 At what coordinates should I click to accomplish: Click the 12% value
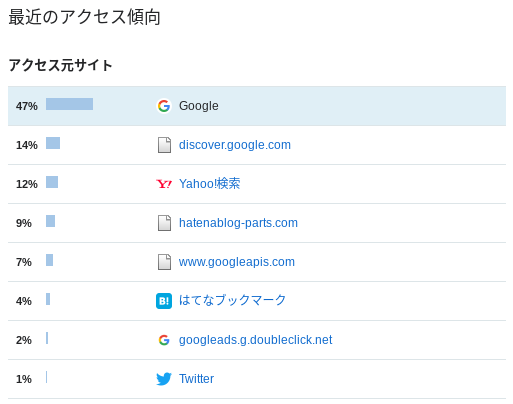coord(27,184)
